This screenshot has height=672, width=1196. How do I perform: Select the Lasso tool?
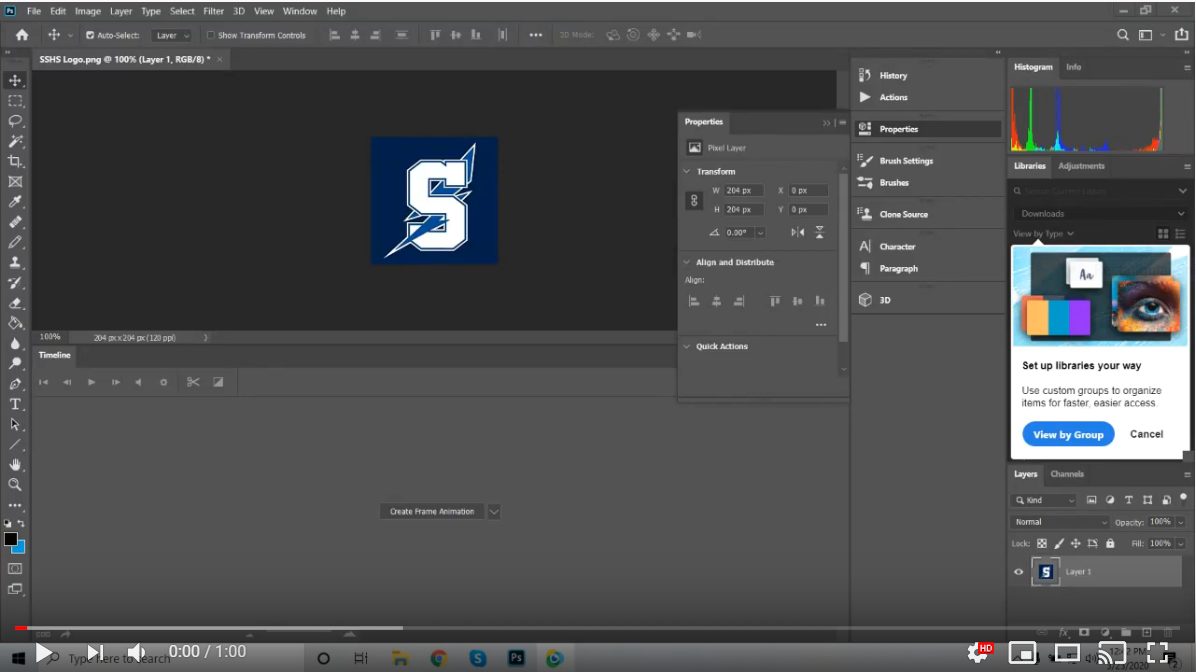pos(14,121)
